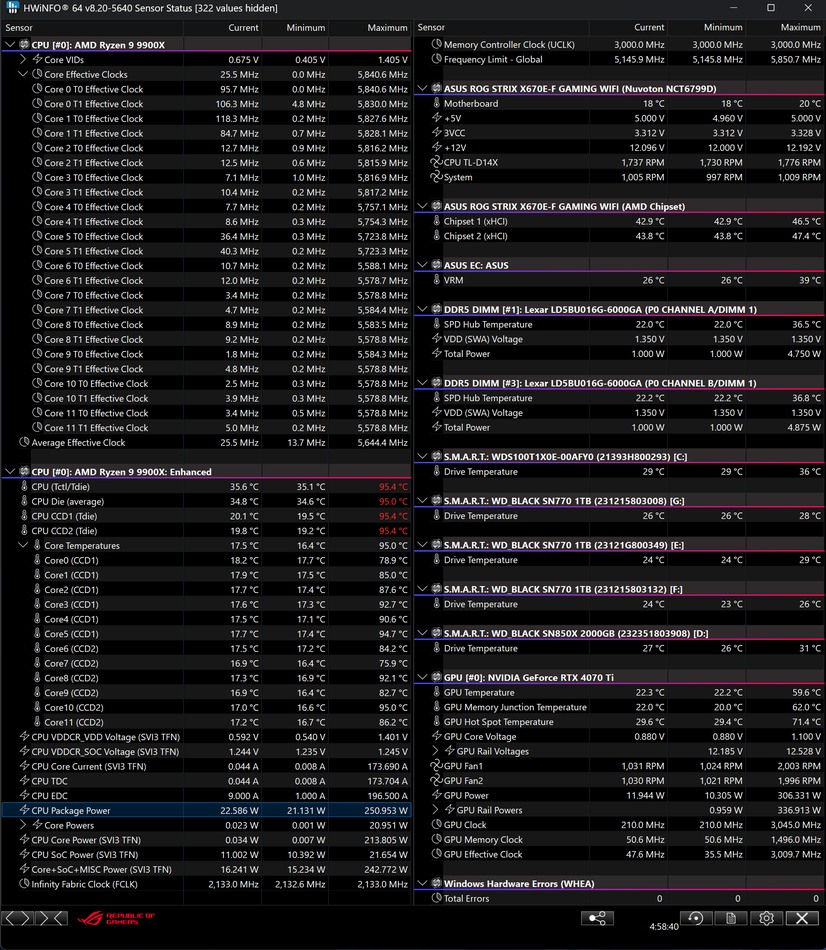
Task: Click the left pane Minimum column header
Action: pyautogui.click(x=296, y=28)
